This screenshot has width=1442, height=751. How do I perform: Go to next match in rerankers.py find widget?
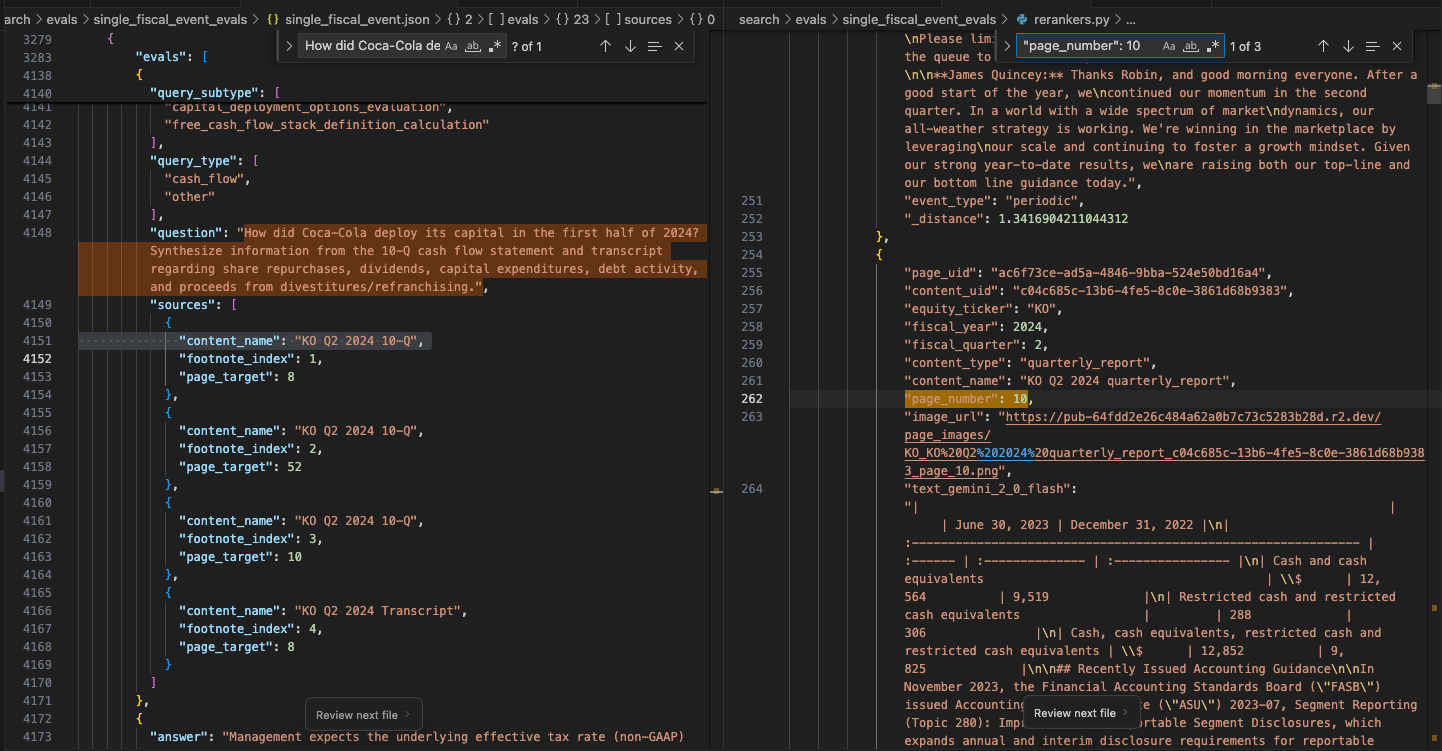pyautogui.click(x=1348, y=46)
